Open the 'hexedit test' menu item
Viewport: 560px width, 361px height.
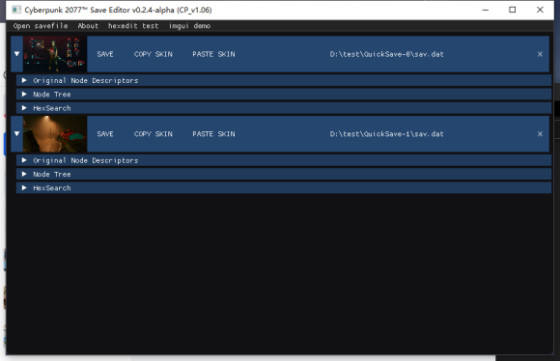133,26
